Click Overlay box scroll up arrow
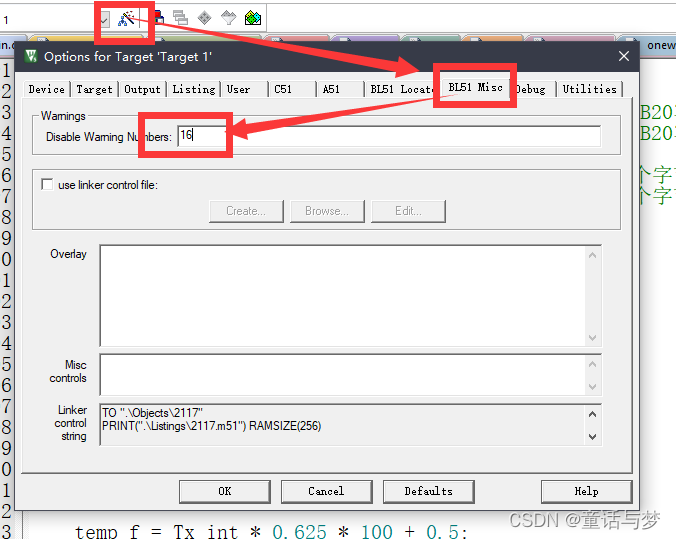Image resolution: width=676 pixels, height=539 pixels. point(592,255)
